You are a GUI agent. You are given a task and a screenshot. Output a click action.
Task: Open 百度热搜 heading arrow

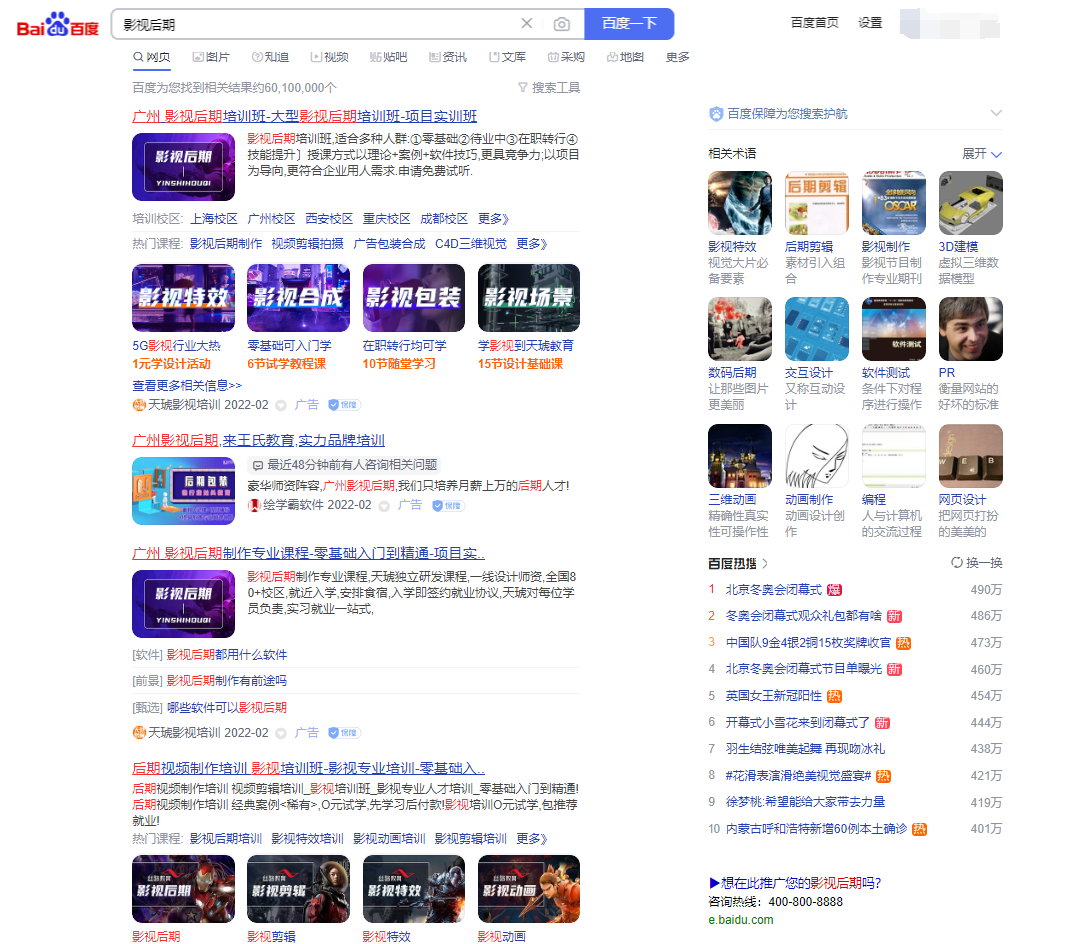click(x=765, y=563)
